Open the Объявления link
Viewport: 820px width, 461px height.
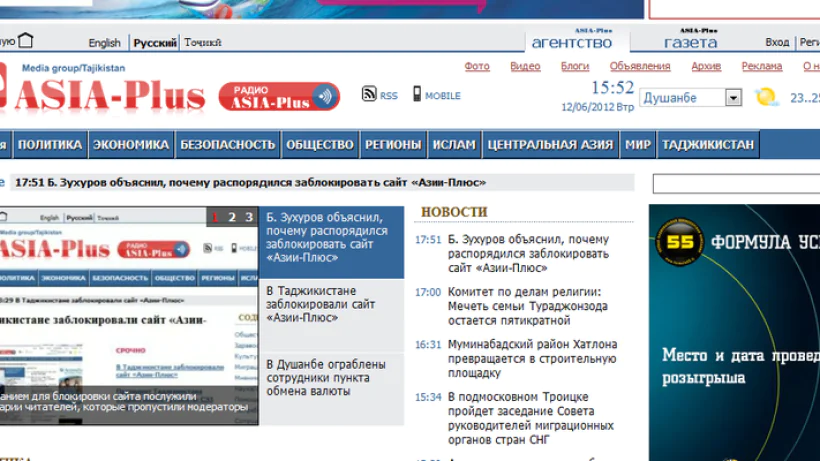coord(640,66)
